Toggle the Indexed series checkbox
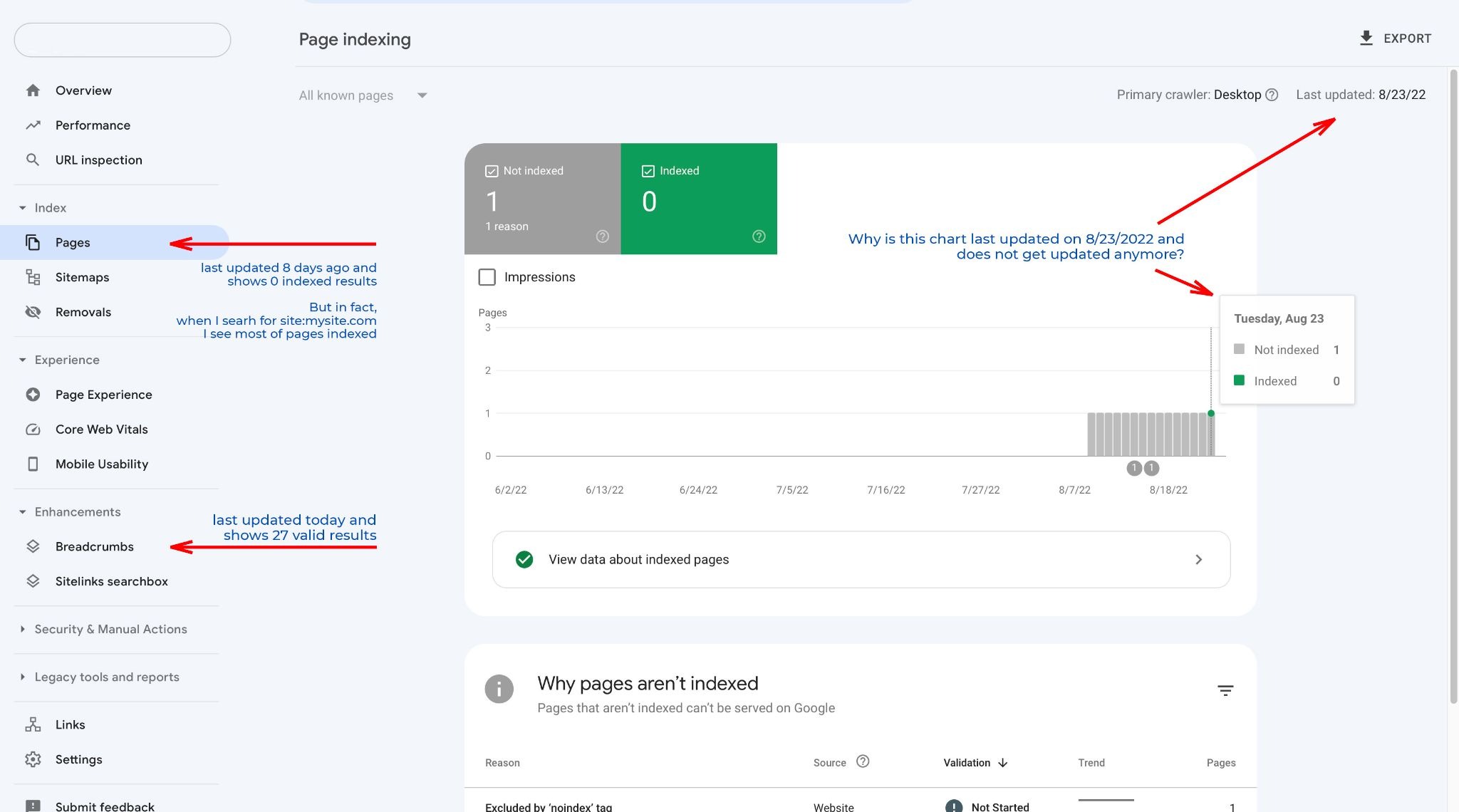 (x=648, y=170)
